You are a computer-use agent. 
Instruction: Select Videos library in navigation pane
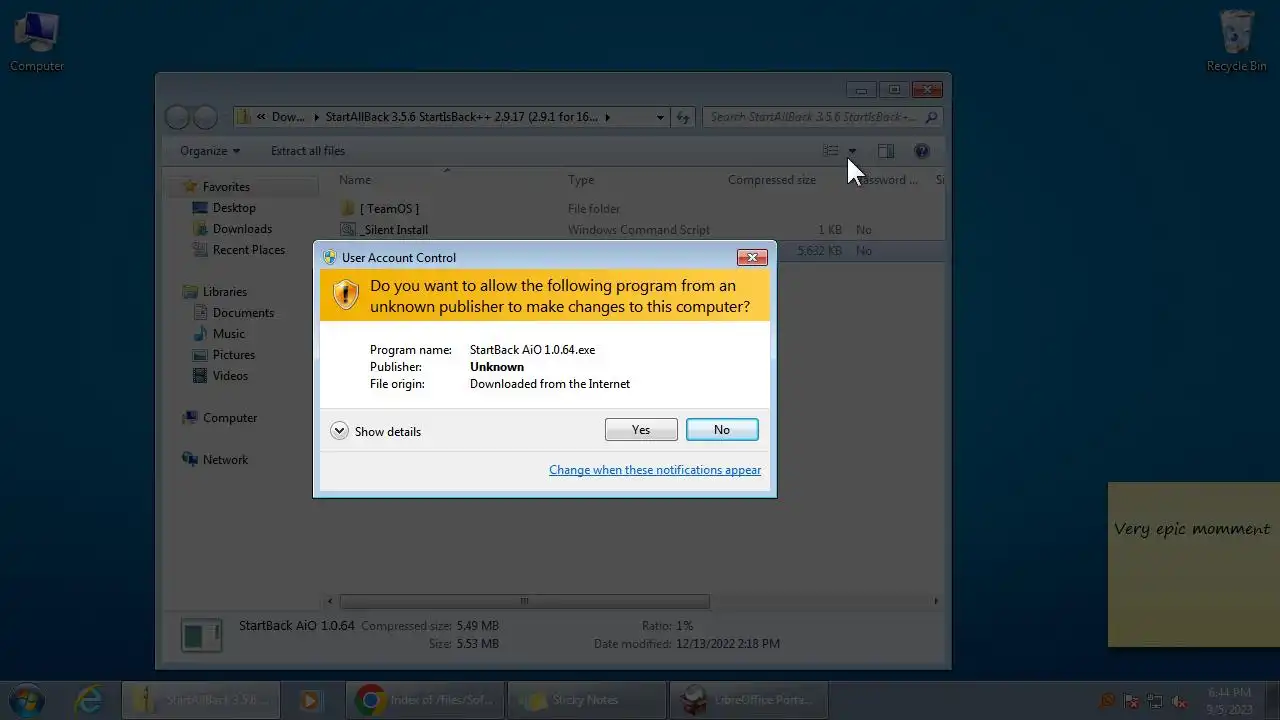(x=230, y=376)
